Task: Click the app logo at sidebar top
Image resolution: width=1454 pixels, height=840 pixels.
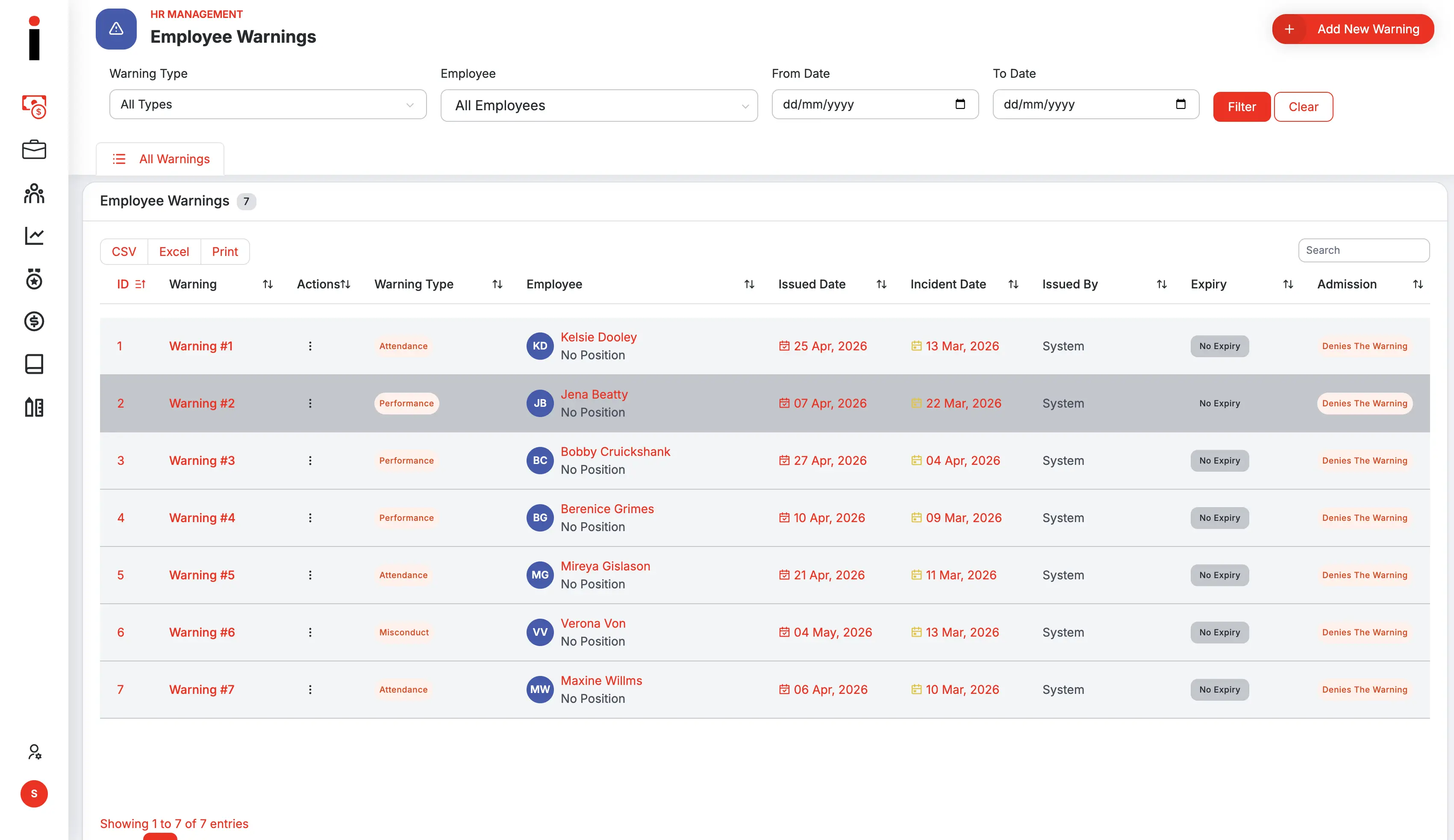Action: [34, 38]
